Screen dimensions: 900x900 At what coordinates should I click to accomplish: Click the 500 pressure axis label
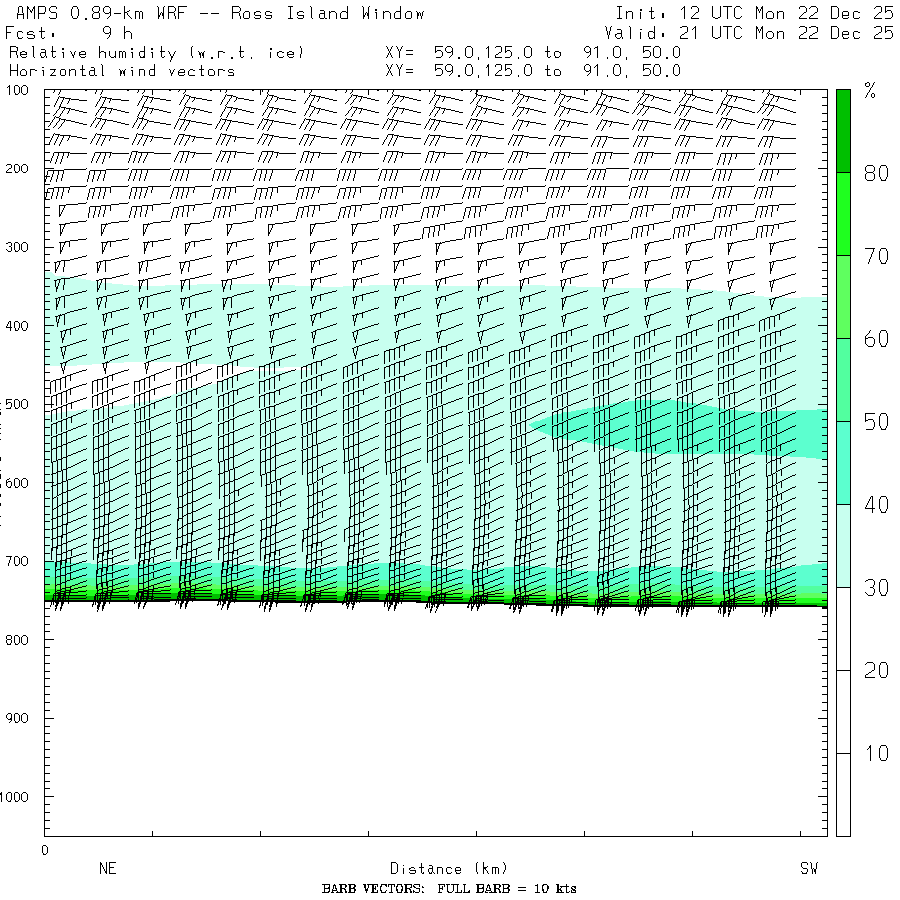(x=17, y=404)
